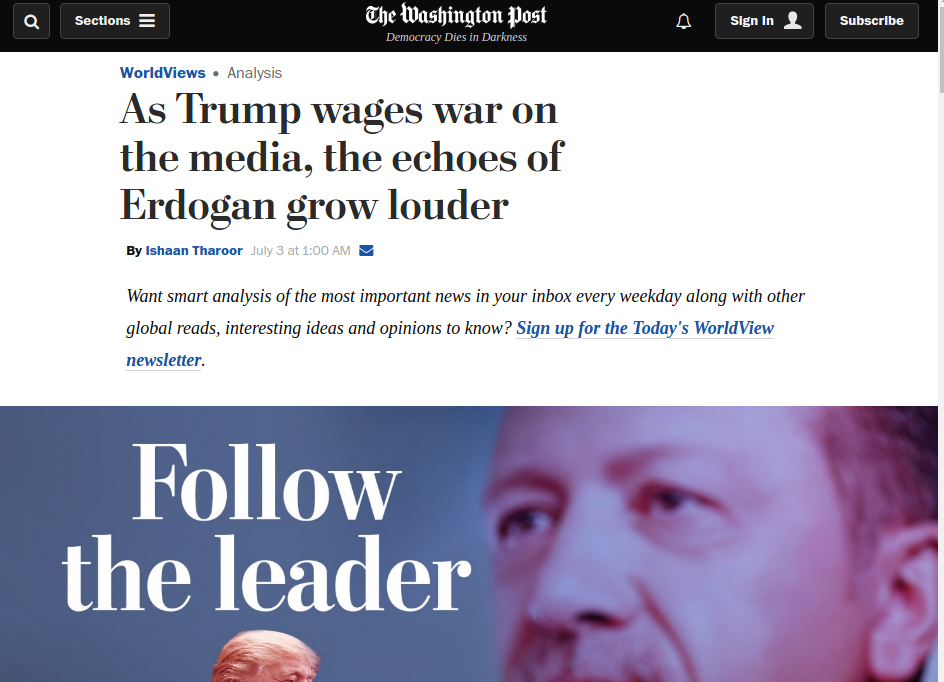Click the 'Democracy Dies in Darkness' tagline
This screenshot has width=944, height=682.
[456, 37]
